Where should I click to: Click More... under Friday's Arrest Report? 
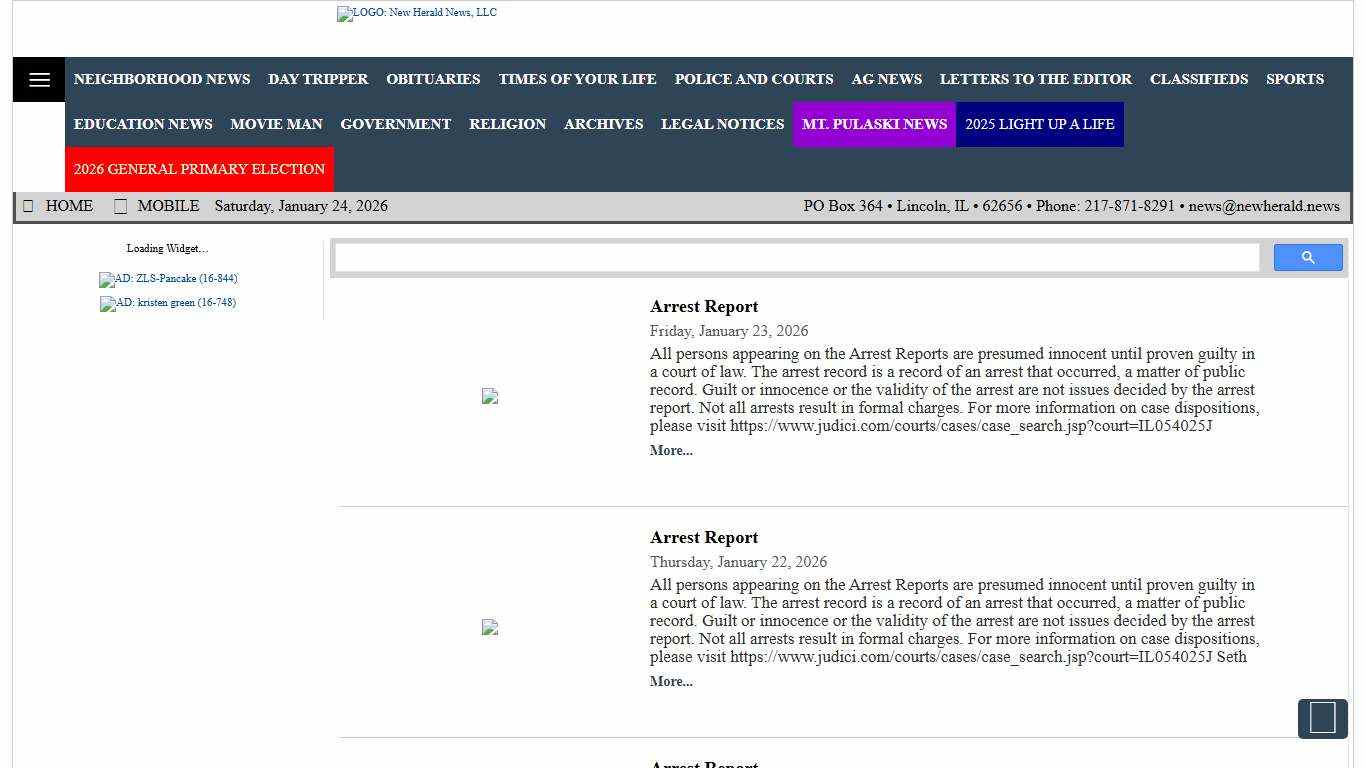pyautogui.click(x=671, y=451)
